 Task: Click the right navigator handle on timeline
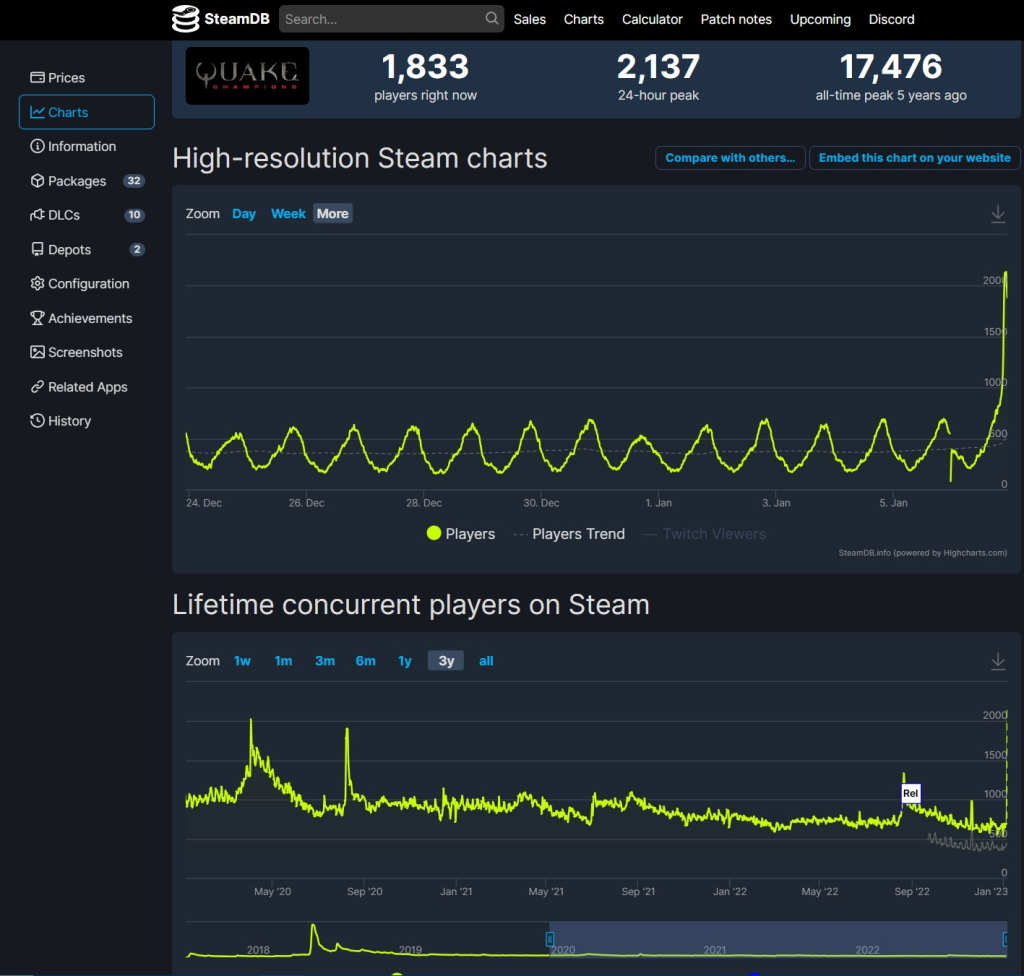pyautogui.click(x=1006, y=939)
